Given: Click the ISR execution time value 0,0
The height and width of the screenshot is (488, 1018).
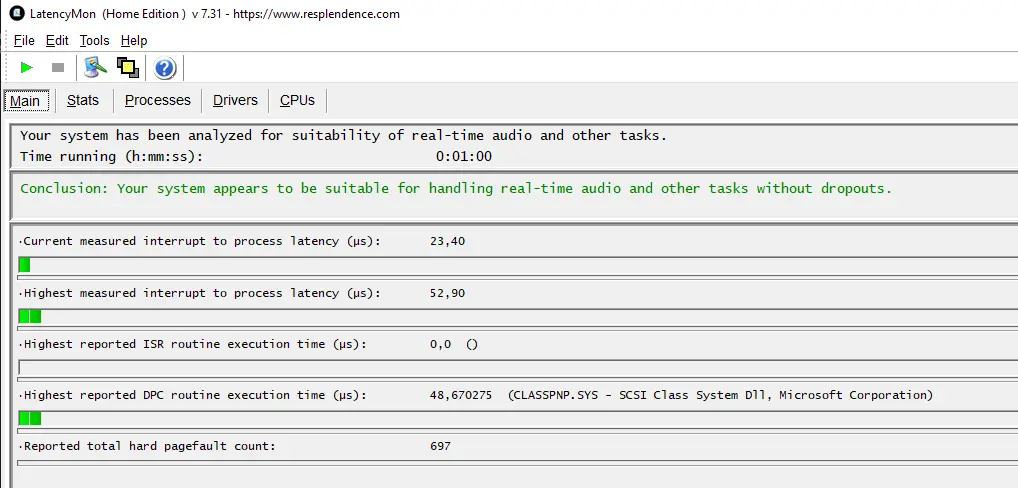Looking at the screenshot, I should click(x=440, y=345).
